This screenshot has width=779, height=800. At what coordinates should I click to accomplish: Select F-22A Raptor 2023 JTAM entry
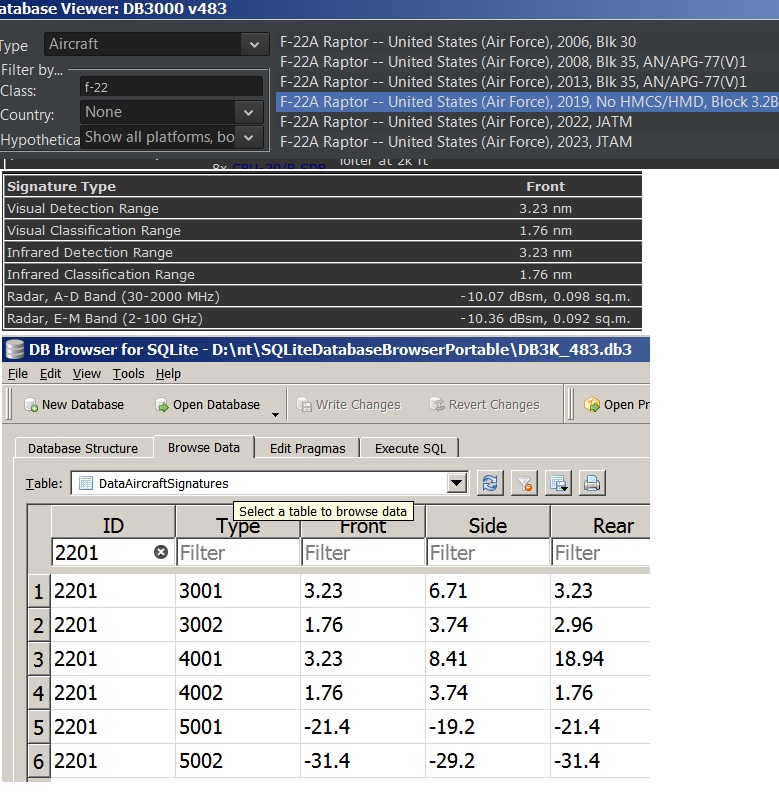456,141
